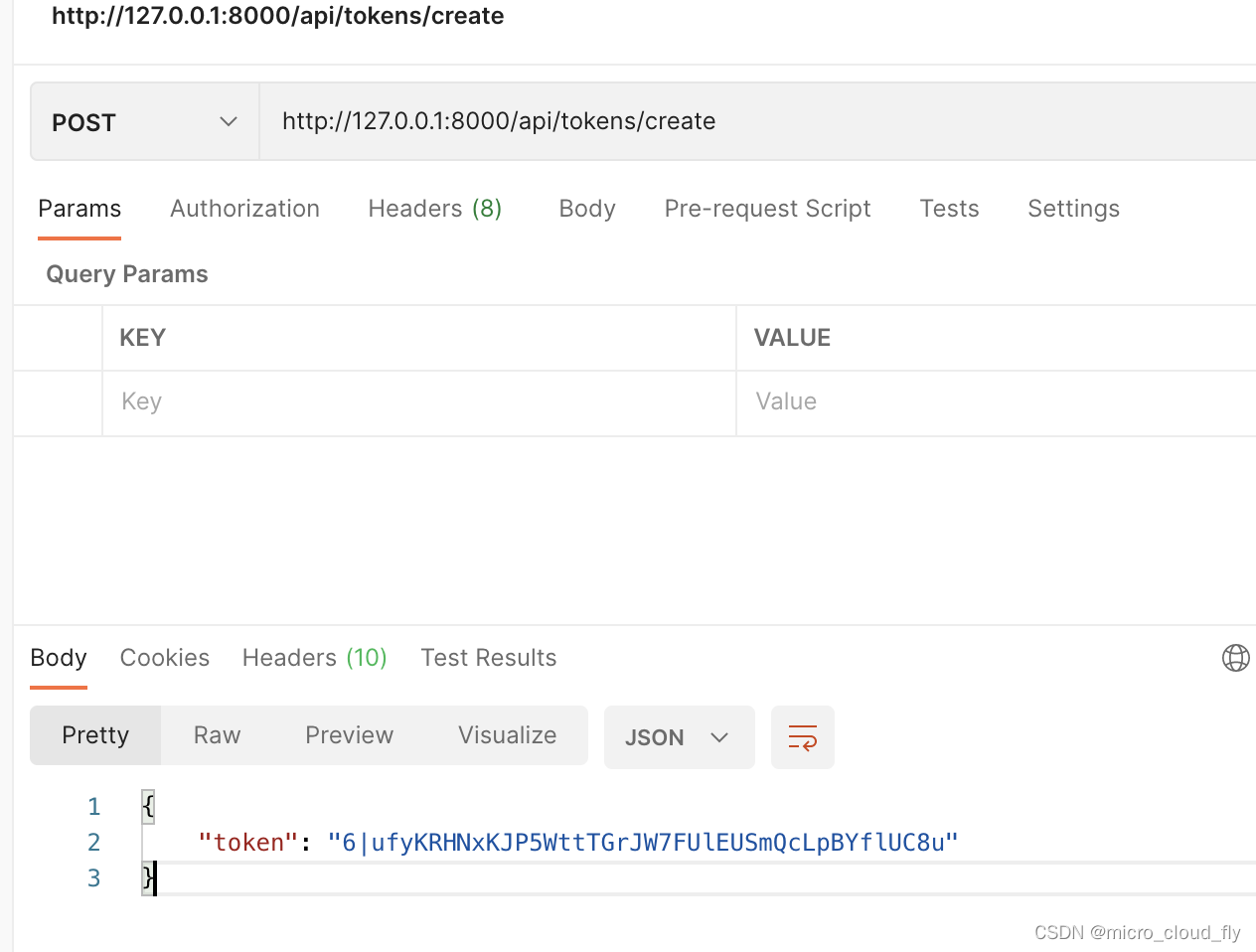Screen dimensions: 1256x952
Task: Open the Headers (8) request tab
Action: (x=434, y=209)
